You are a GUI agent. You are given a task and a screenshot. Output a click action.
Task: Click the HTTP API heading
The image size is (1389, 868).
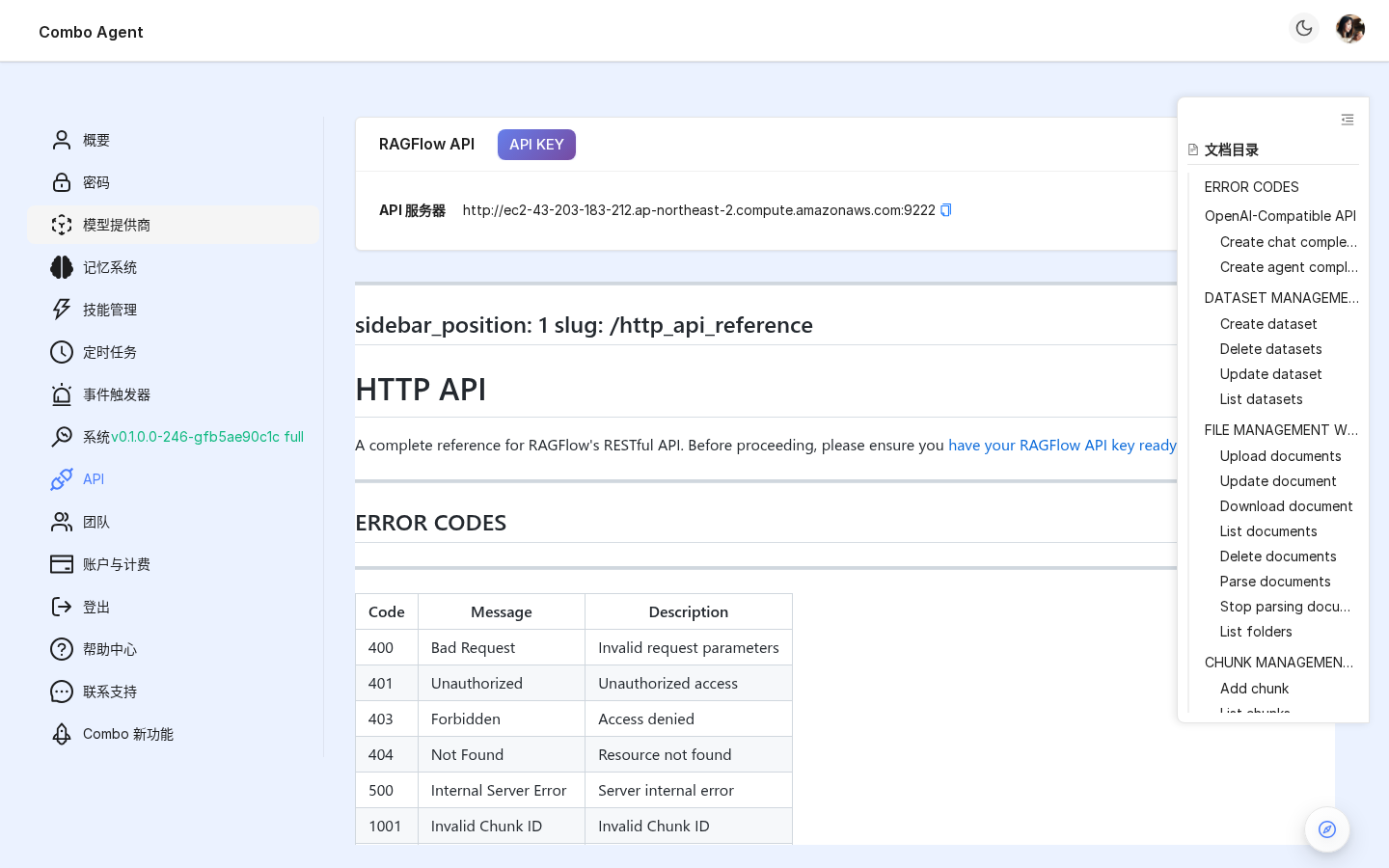click(x=421, y=390)
